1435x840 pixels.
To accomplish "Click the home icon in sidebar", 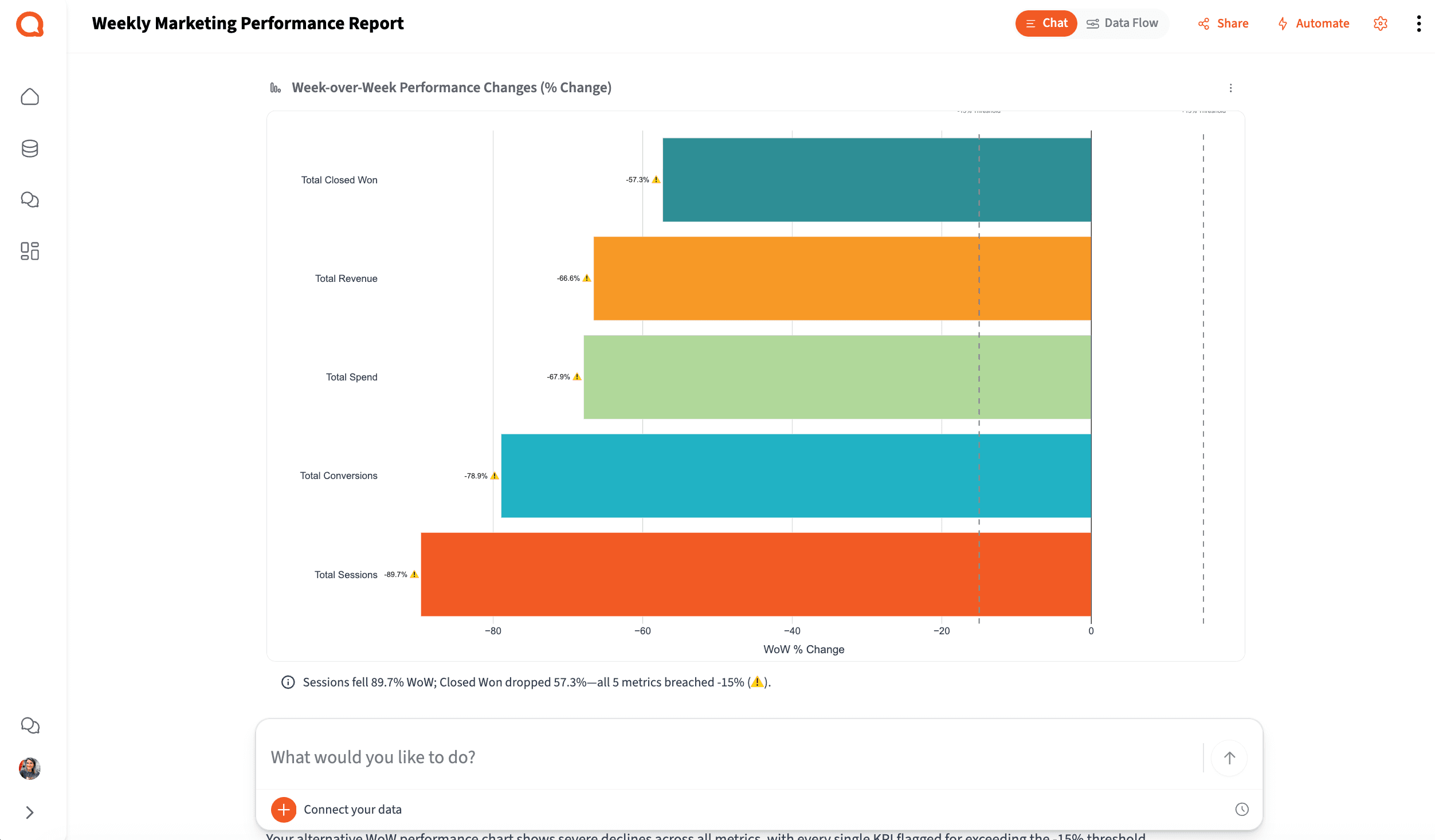I will click(30, 97).
